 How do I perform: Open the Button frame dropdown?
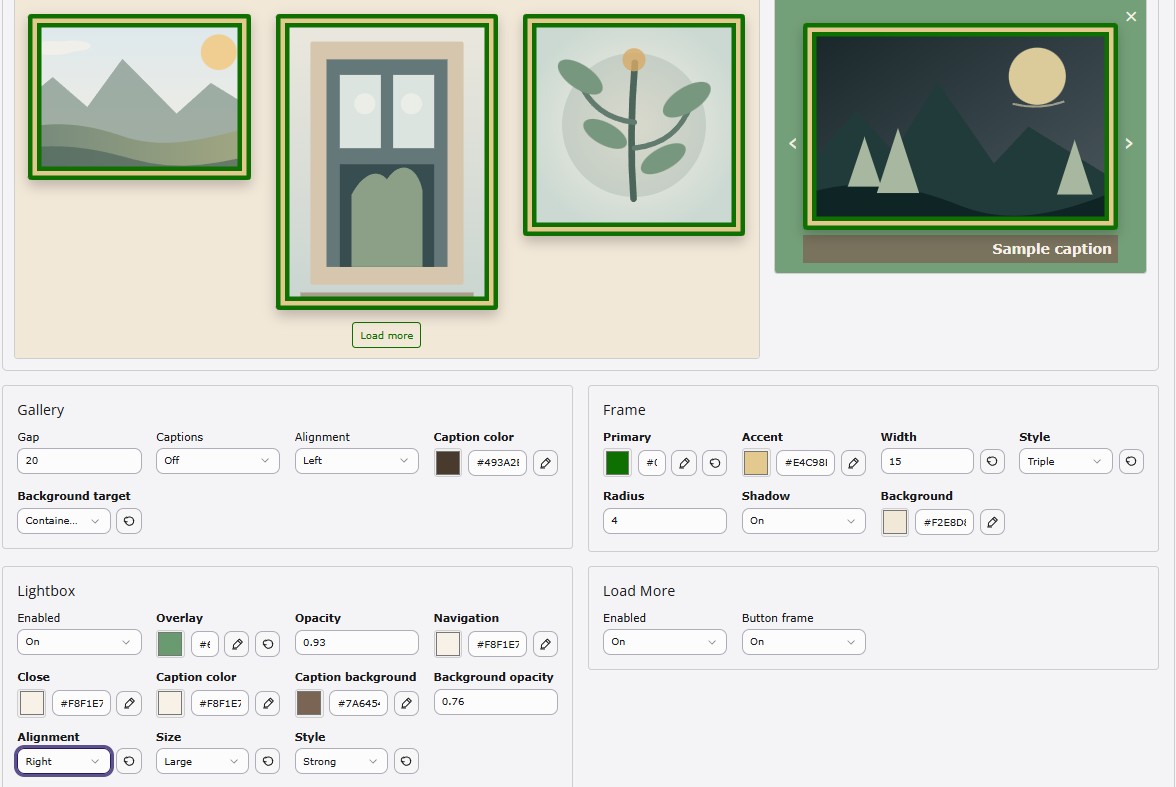(x=803, y=641)
